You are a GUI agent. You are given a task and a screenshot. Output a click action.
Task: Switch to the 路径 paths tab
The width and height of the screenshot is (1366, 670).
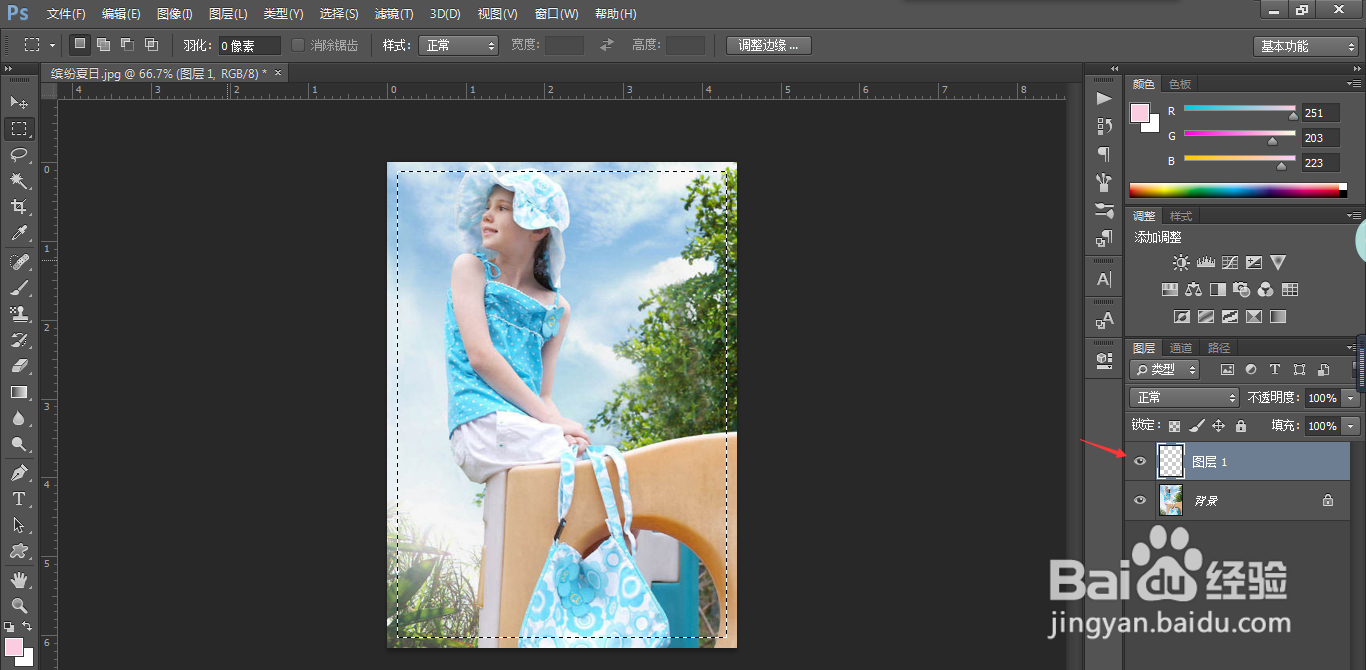[x=1219, y=348]
